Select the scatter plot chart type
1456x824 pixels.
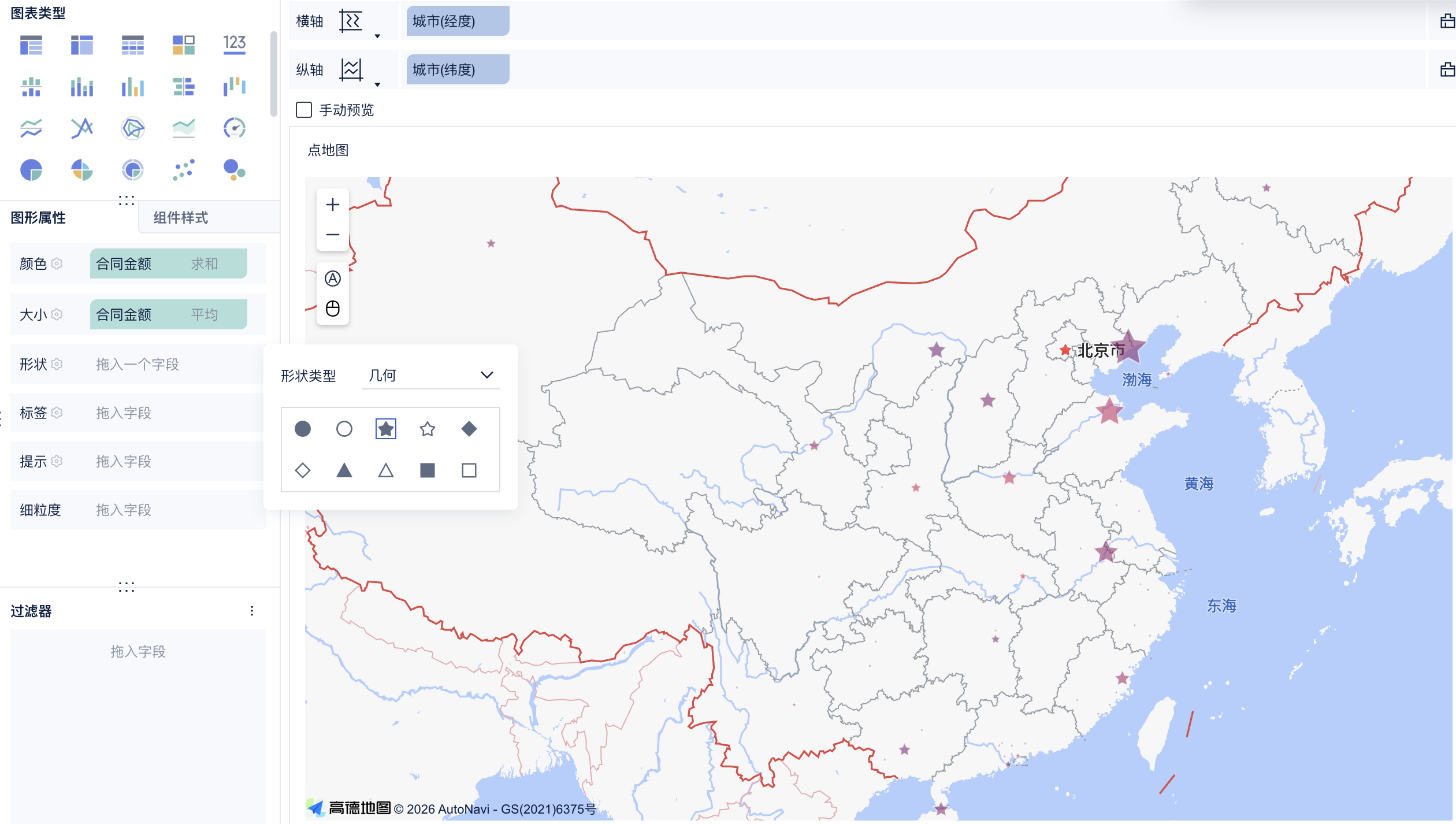pyautogui.click(x=184, y=170)
